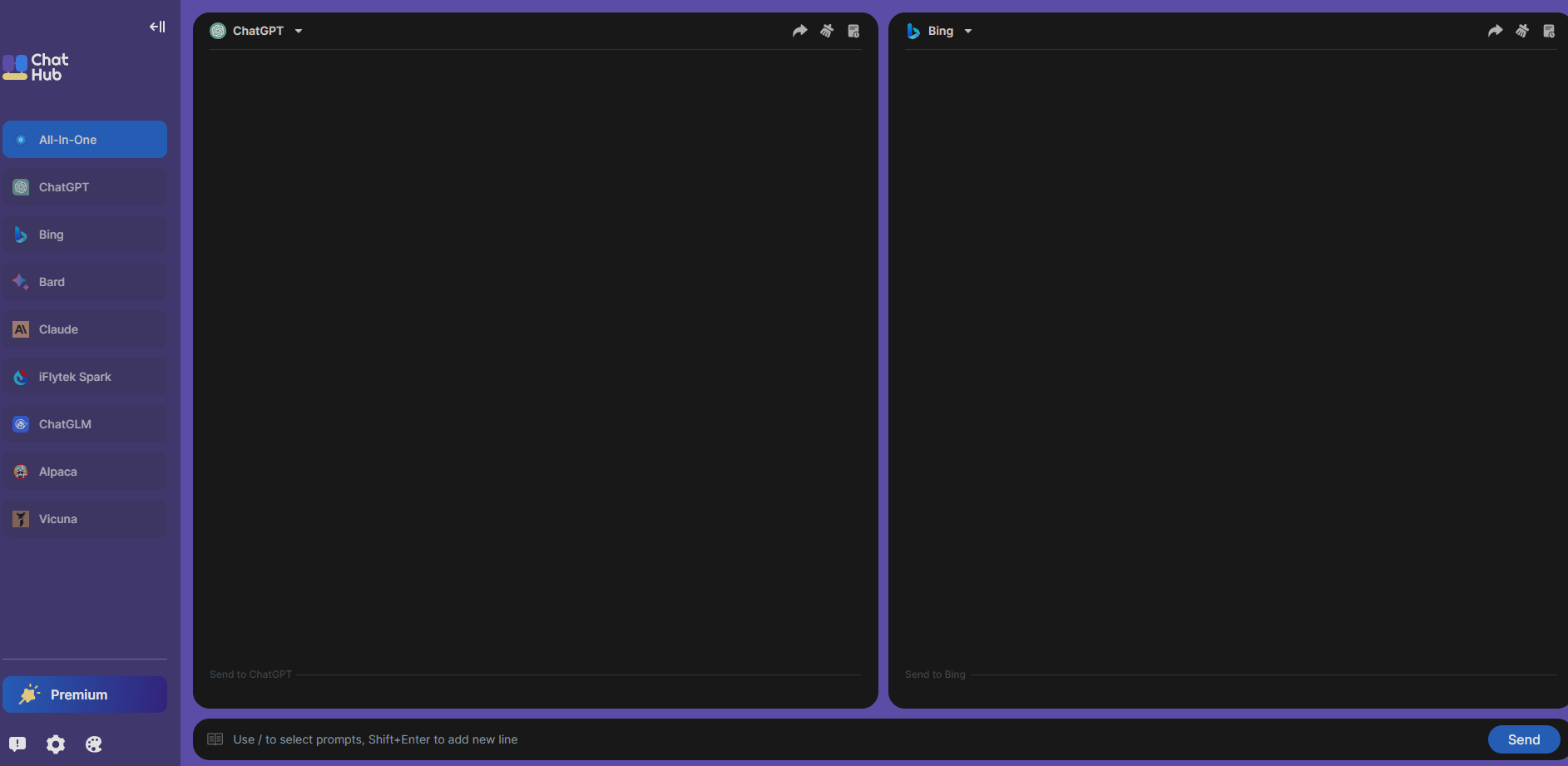Expand the Bing bot selector dropdown

968,32
